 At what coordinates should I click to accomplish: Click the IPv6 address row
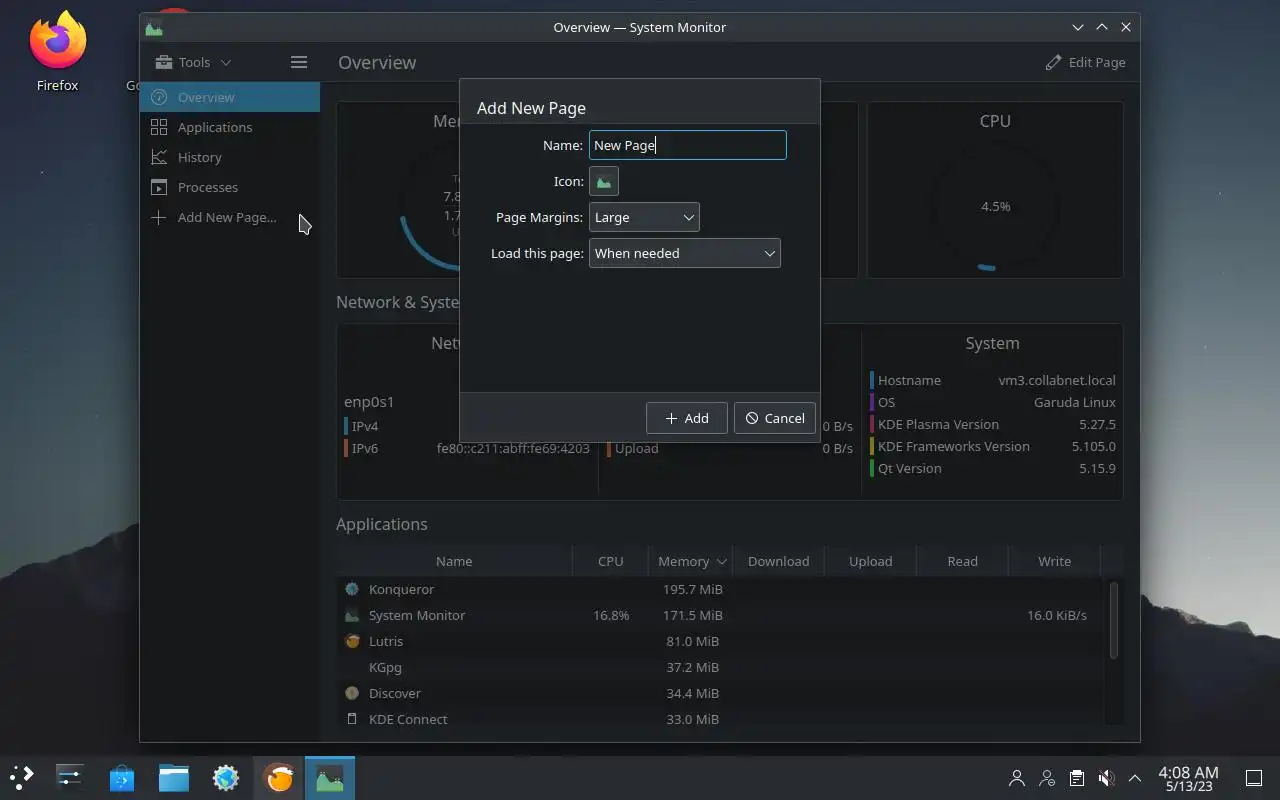(x=467, y=448)
